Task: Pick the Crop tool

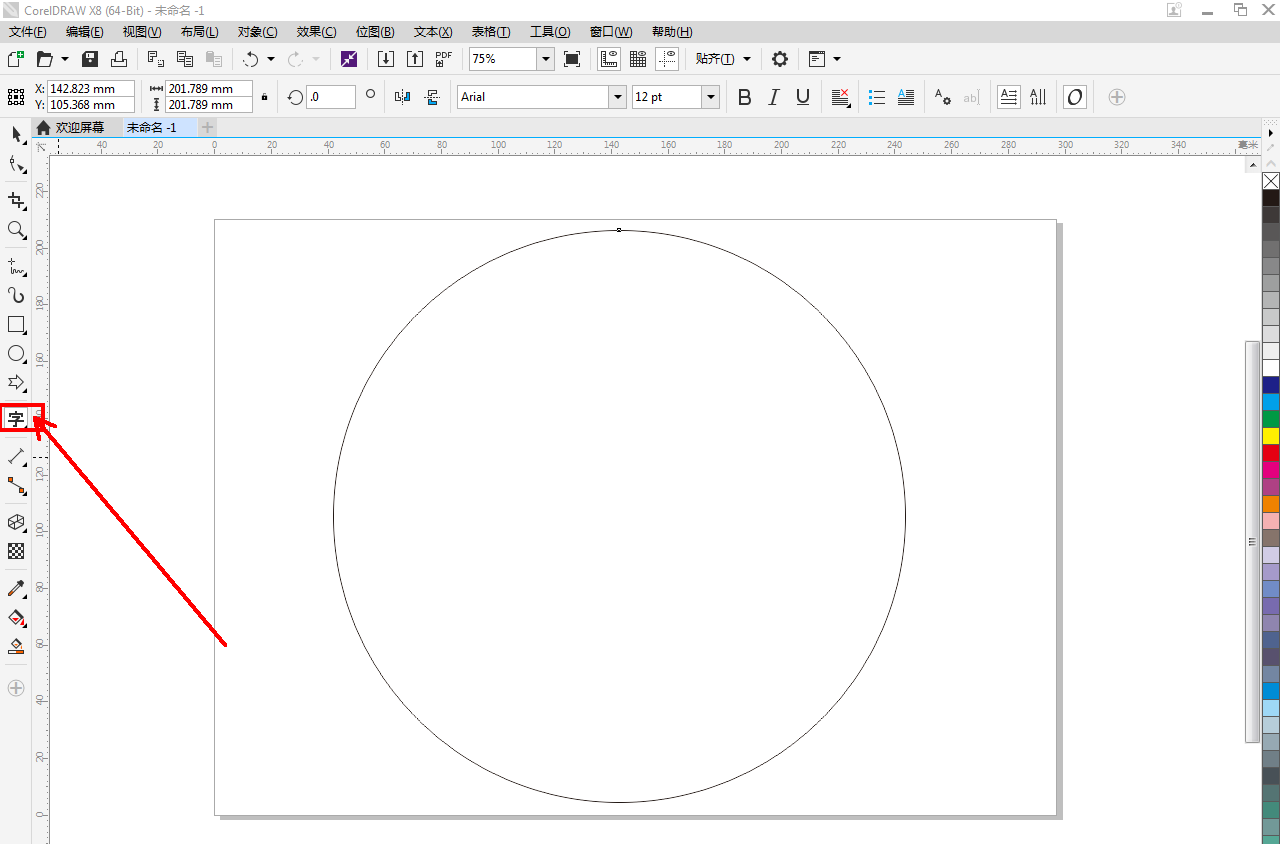Action: click(x=16, y=201)
